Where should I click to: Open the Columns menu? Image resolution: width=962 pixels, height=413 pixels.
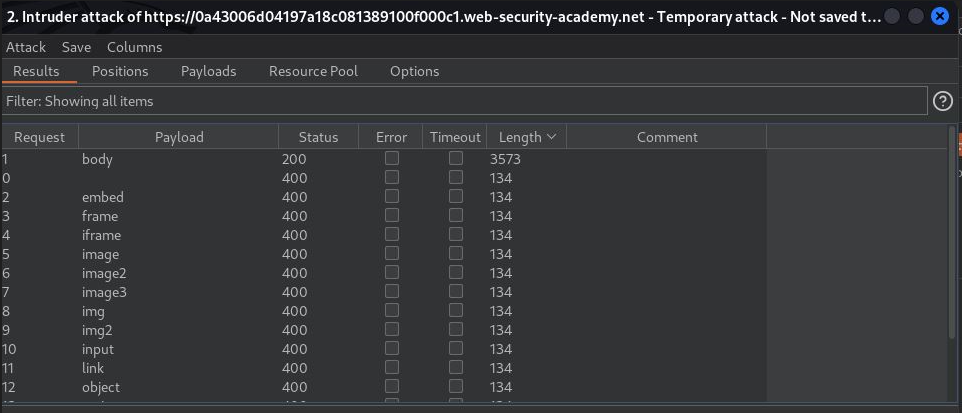(x=134, y=47)
